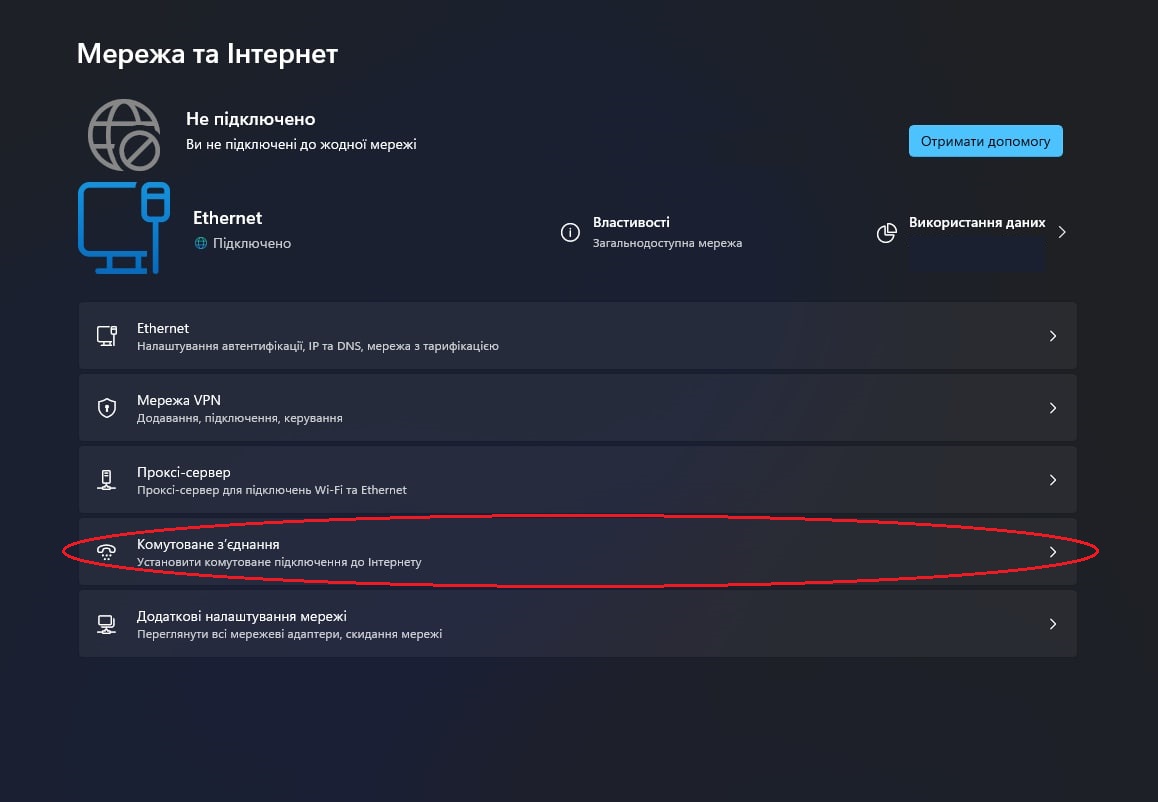Select the Проксі-сервер settings entry
This screenshot has height=802, width=1158.
point(184,472)
